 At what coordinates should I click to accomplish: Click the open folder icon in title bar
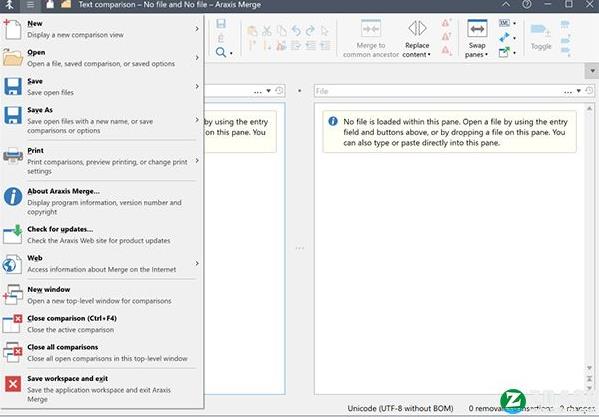click(x=66, y=5)
